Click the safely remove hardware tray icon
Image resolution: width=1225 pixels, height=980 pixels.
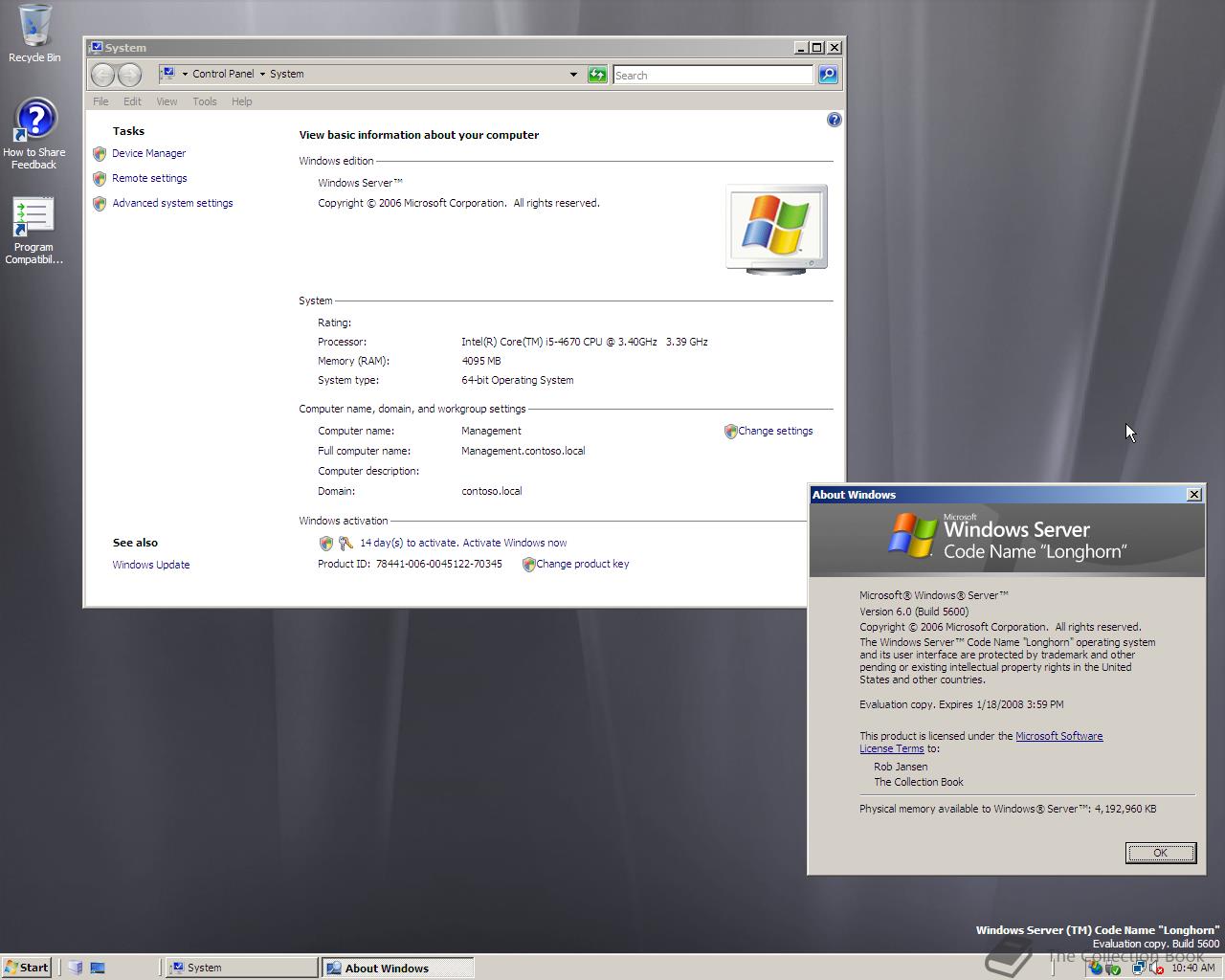click(1113, 969)
